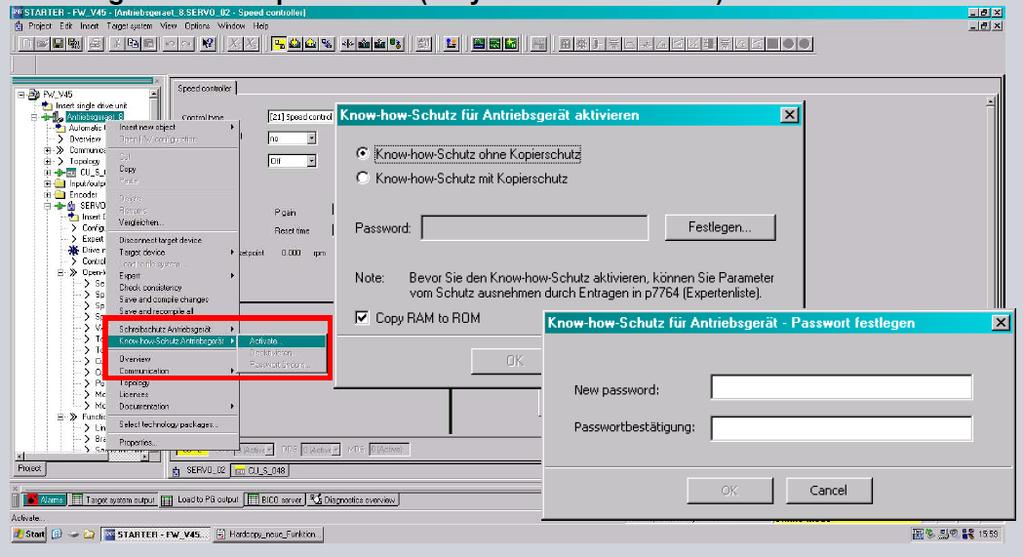Viewport: 1023px width, 557px height.
Task: Open the Target system menu
Action: 129,26
